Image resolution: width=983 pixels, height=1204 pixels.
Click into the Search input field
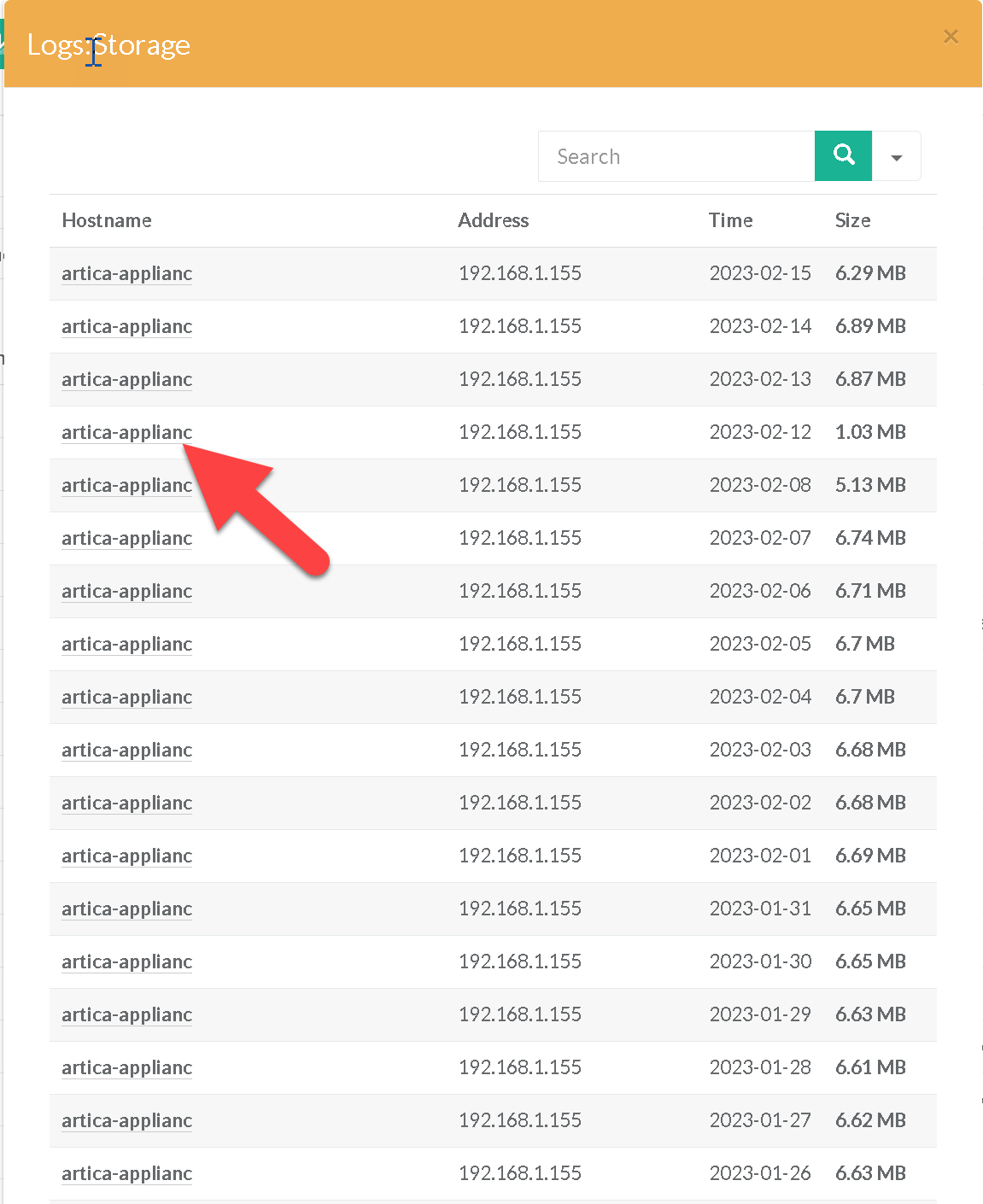(x=676, y=156)
